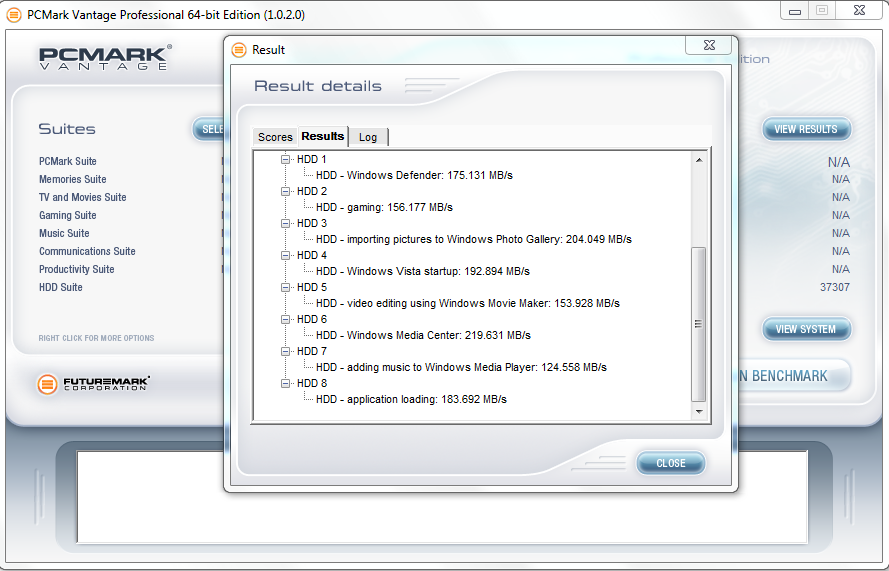
Task: Click the HDD Suite score 37307
Action: click(x=835, y=287)
